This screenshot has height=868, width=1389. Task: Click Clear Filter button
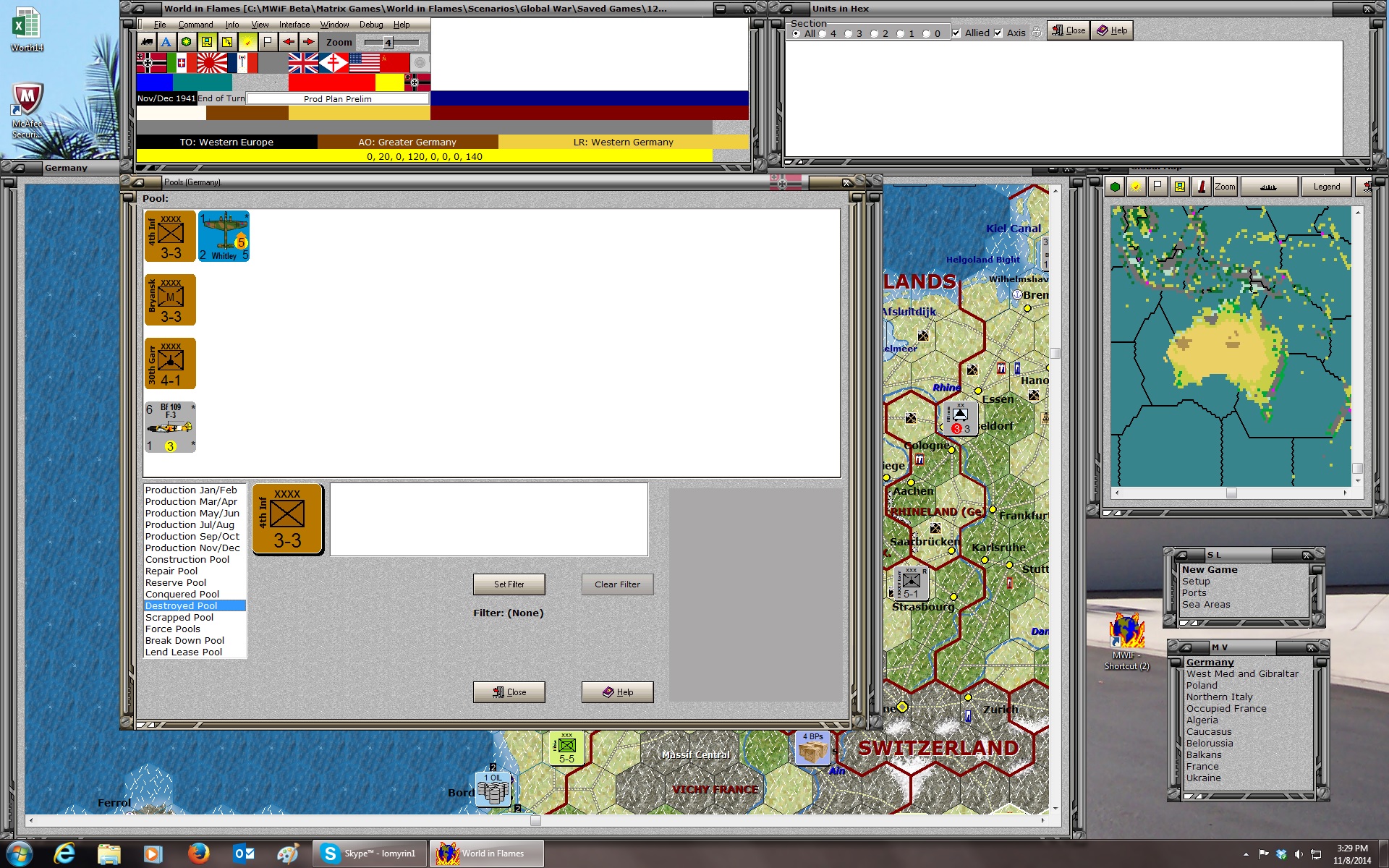[x=617, y=584]
